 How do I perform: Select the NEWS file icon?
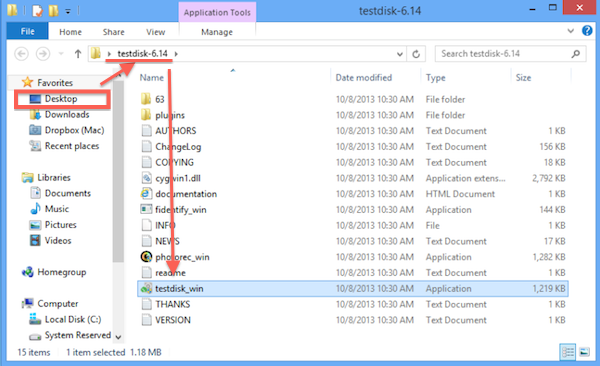146,241
